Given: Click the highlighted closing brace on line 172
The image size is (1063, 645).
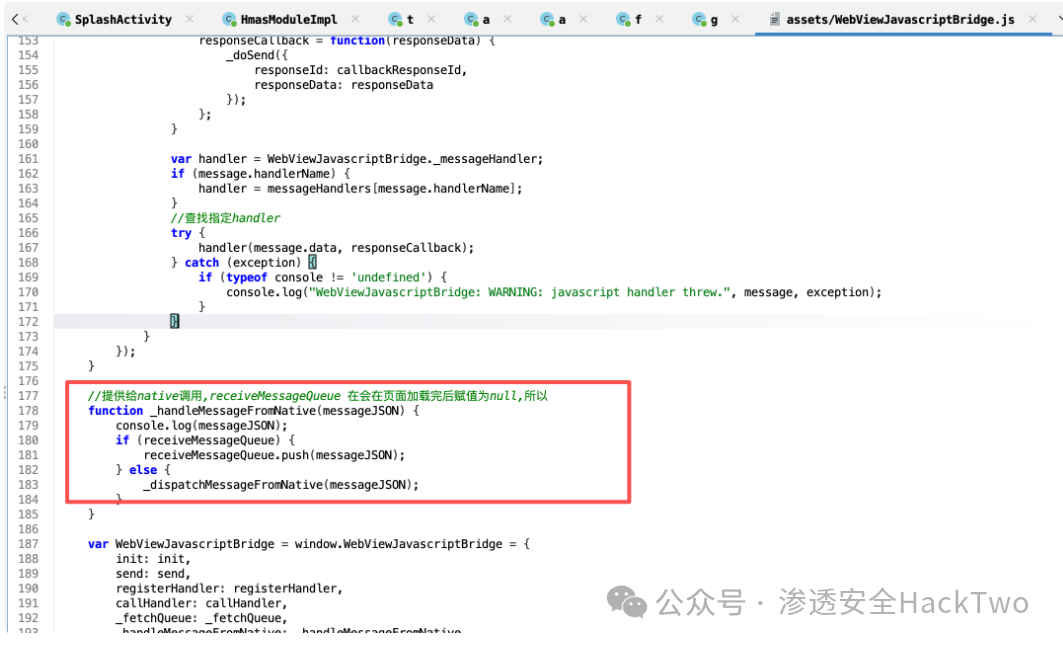Looking at the screenshot, I should [x=174, y=321].
